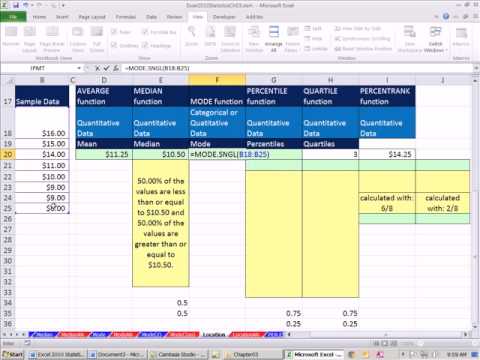Screen dimensions: 480x360
Task: Open the Switch Windows dropdown
Action: coord(435,39)
